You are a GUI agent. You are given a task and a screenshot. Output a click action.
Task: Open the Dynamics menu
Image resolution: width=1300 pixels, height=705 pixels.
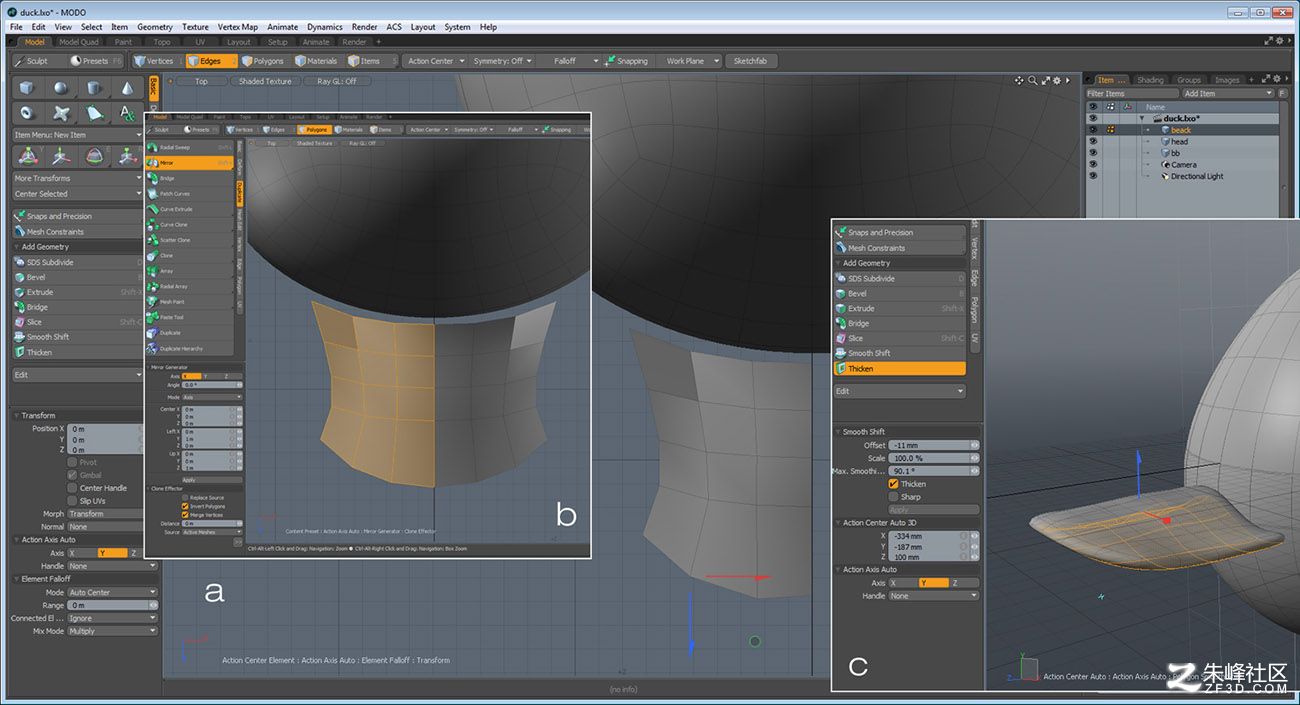click(x=325, y=27)
